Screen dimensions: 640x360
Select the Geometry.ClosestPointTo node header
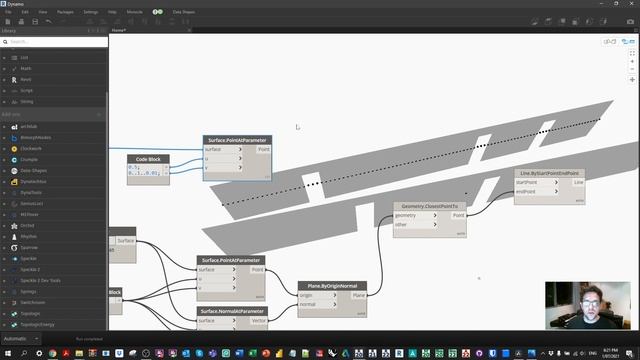point(430,206)
